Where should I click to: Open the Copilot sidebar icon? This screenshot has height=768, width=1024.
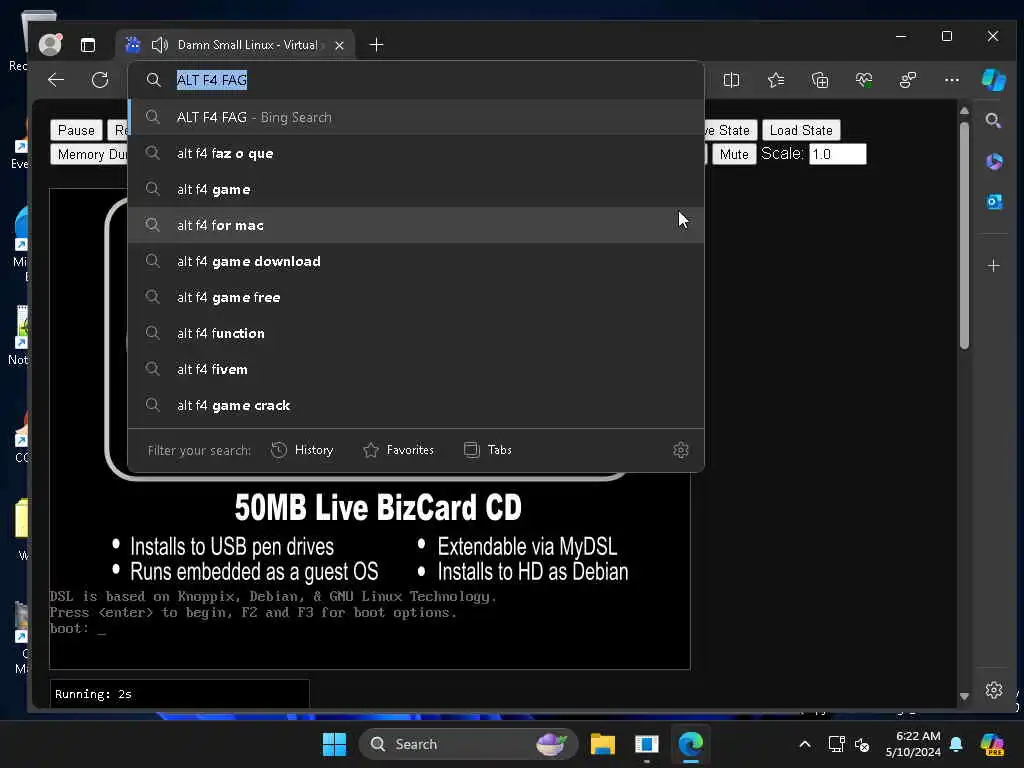994,80
